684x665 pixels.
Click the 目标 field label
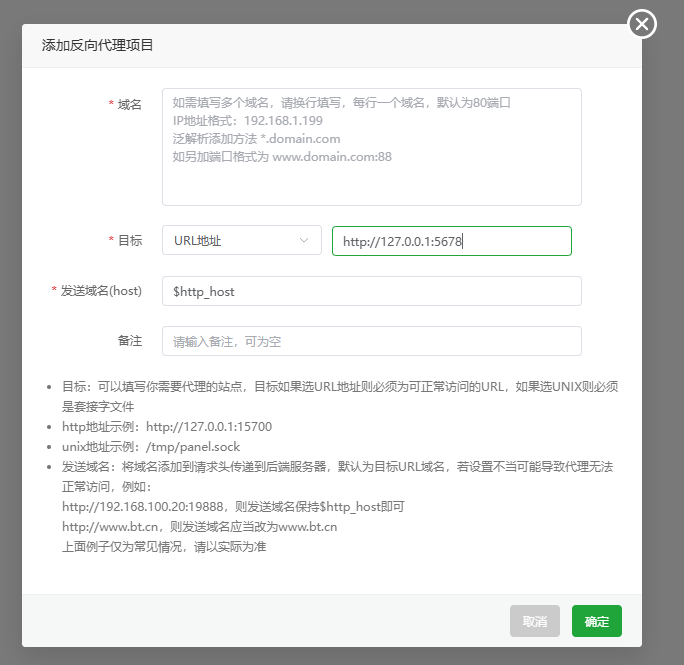(129, 241)
